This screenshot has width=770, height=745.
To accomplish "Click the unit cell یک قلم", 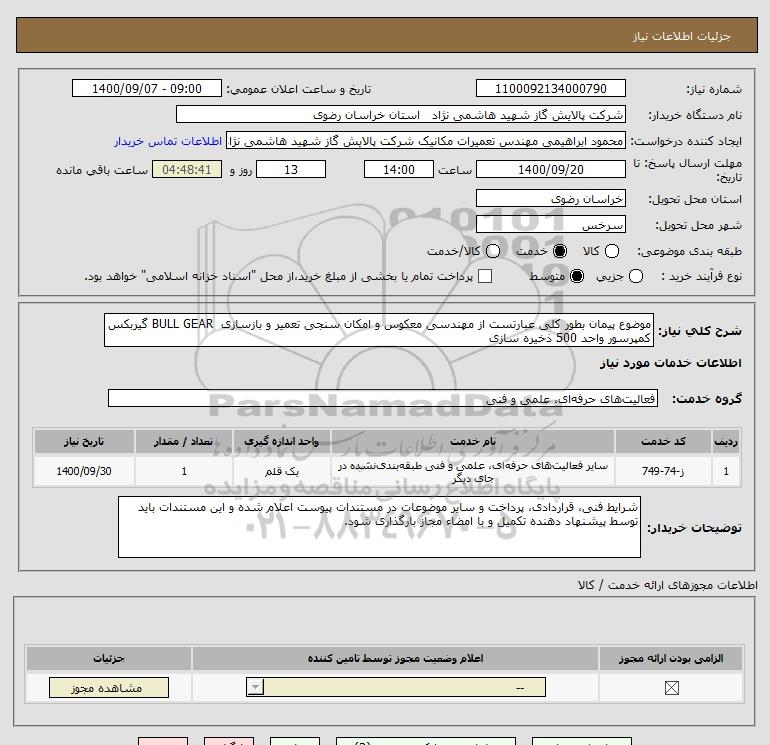I will (281, 471).
